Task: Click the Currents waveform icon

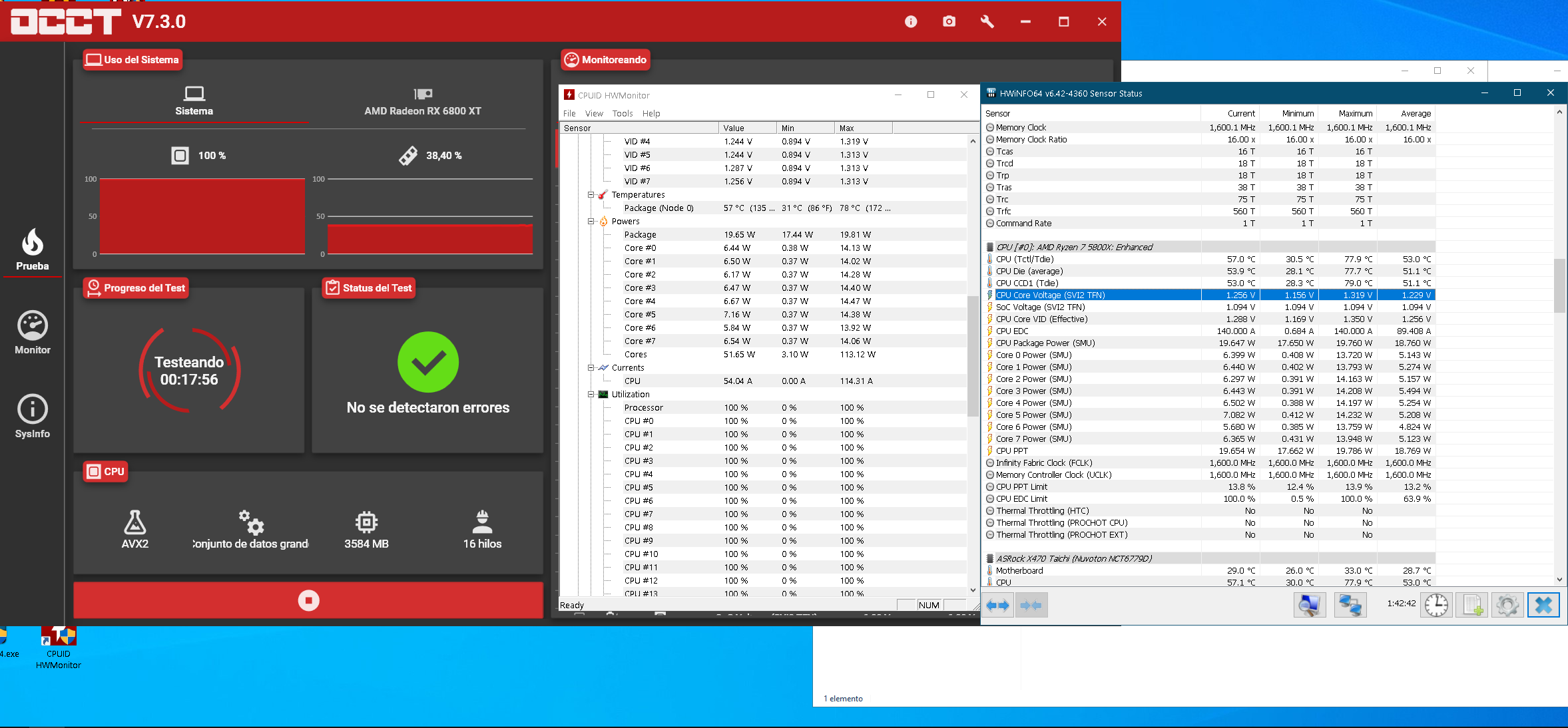Action: [x=603, y=368]
